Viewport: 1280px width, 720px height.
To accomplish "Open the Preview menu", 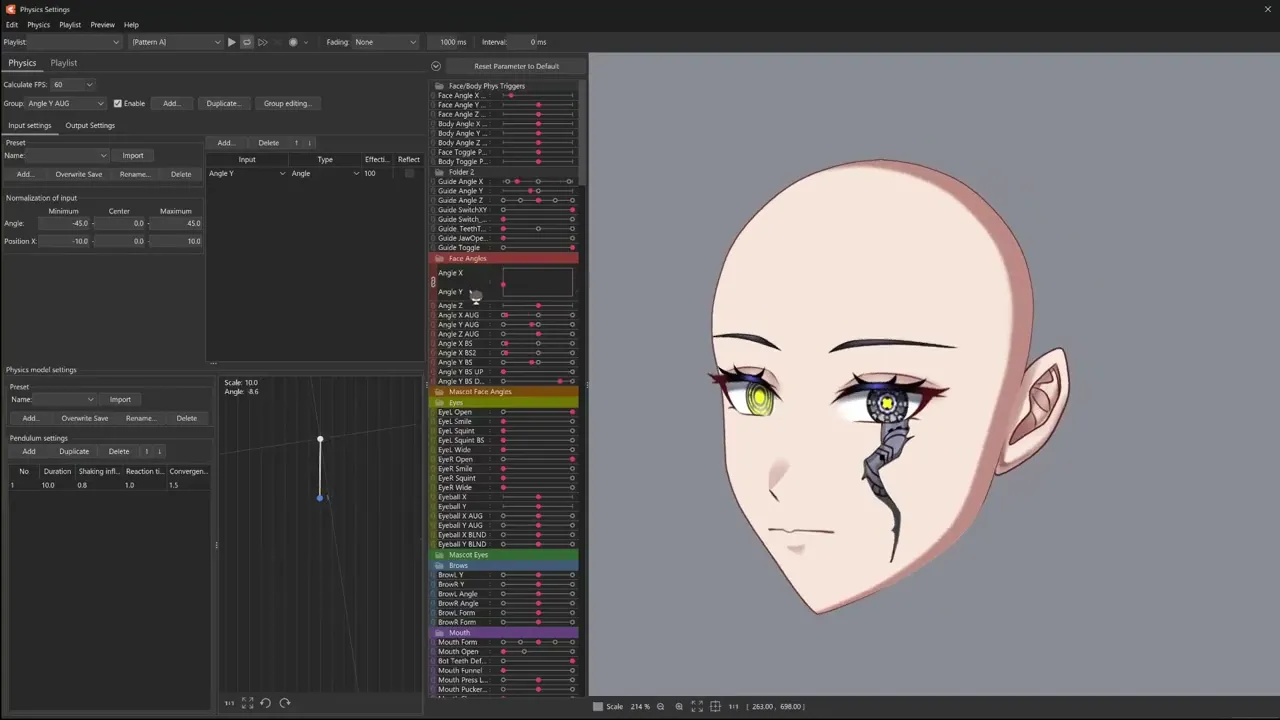I will (102, 24).
